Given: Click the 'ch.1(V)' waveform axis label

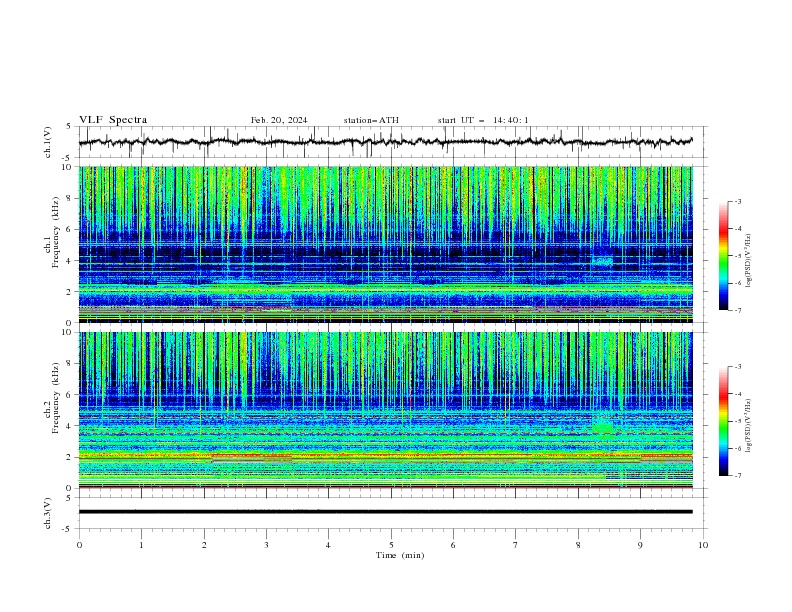Looking at the screenshot, I should coord(48,142).
